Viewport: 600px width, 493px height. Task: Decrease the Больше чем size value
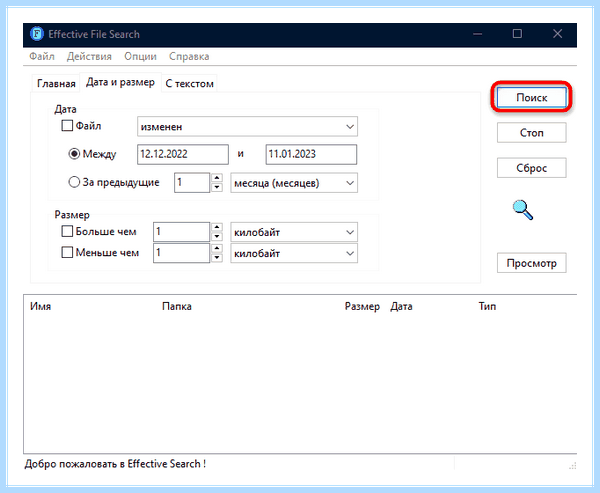point(217,236)
